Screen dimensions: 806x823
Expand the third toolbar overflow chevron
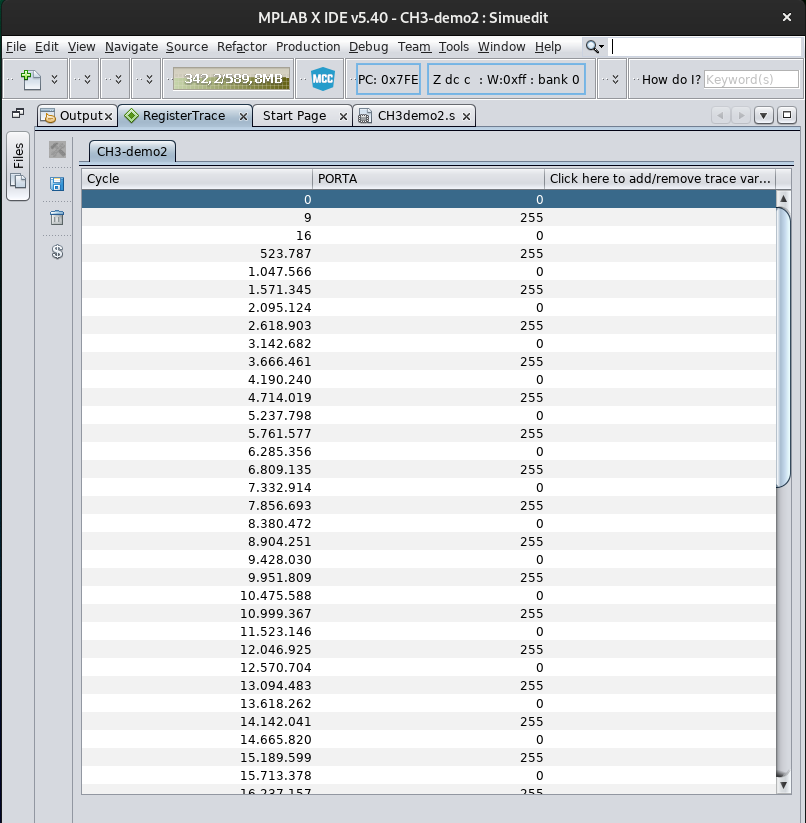[x=118, y=79]
